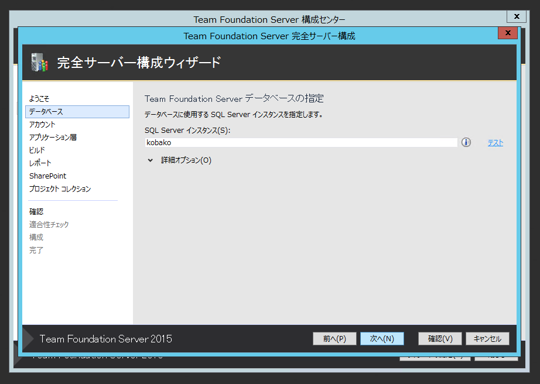
Task: Select データベース step in sidebar
Action: 77,112
